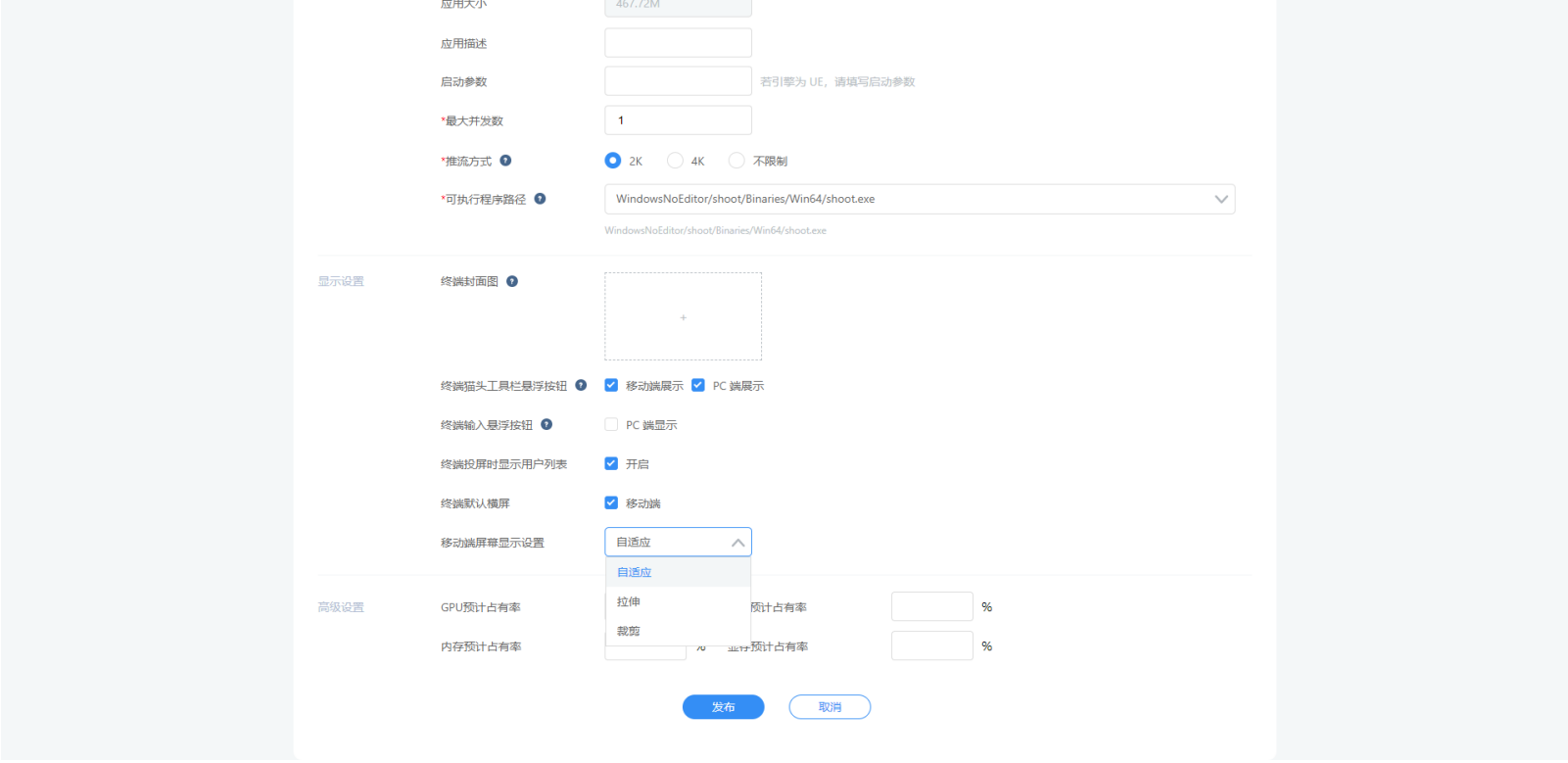1568x763 pixels.
Task: Choose 拉伸 option in dropdown list
Action: pyautogui.click(x=678, y=601)
